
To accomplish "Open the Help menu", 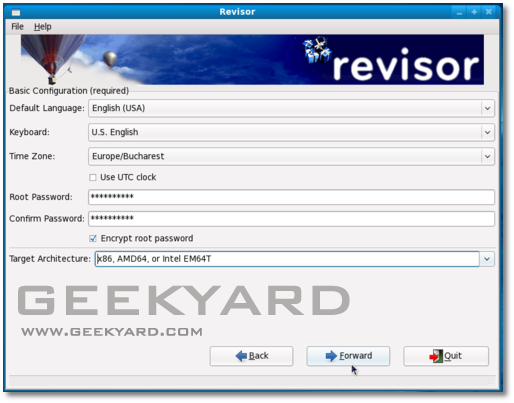I will tap(43, 27).
